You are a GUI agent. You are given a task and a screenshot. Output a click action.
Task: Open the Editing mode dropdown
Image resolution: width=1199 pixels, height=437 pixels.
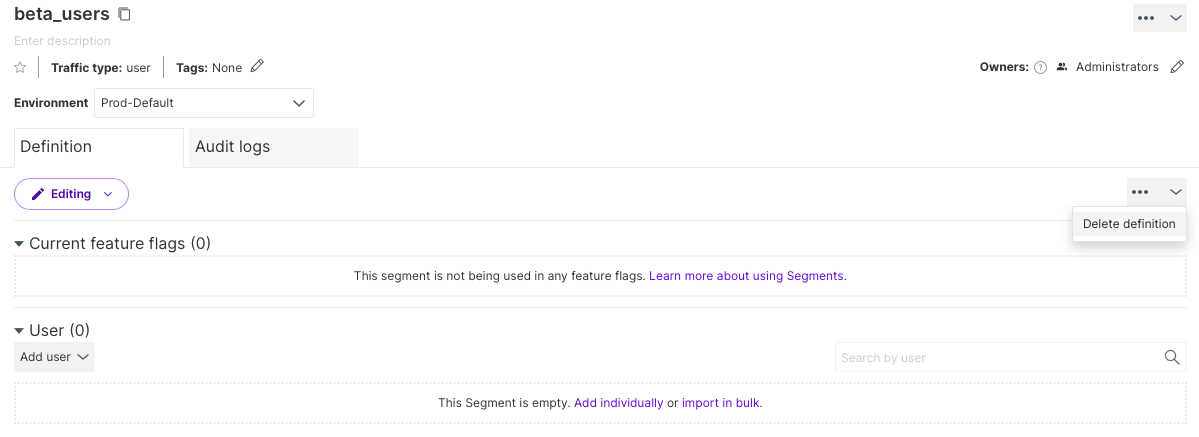click(71, 194)
